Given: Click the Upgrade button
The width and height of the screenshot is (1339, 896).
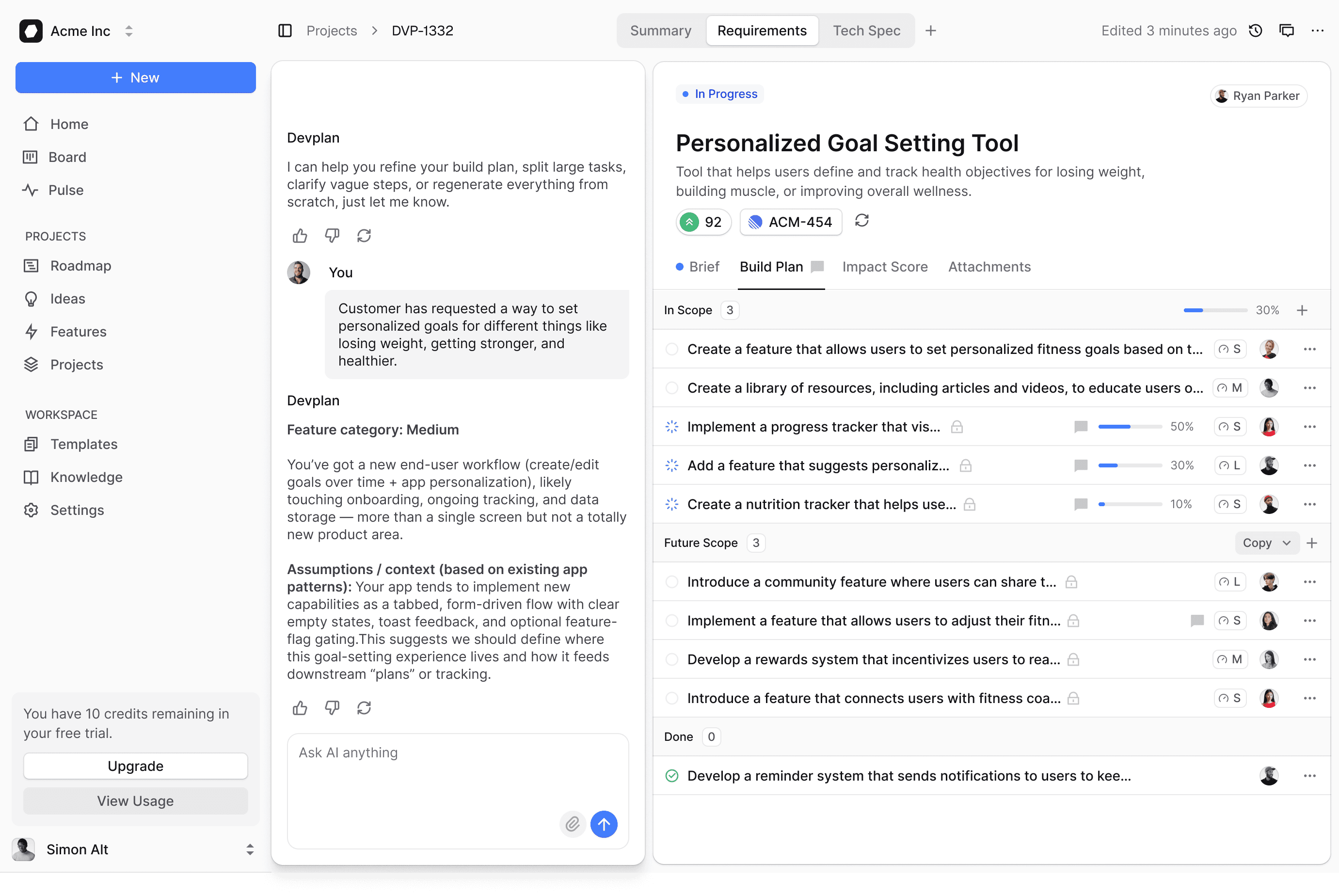Looking at the screenshot, I should coord(135,766).
